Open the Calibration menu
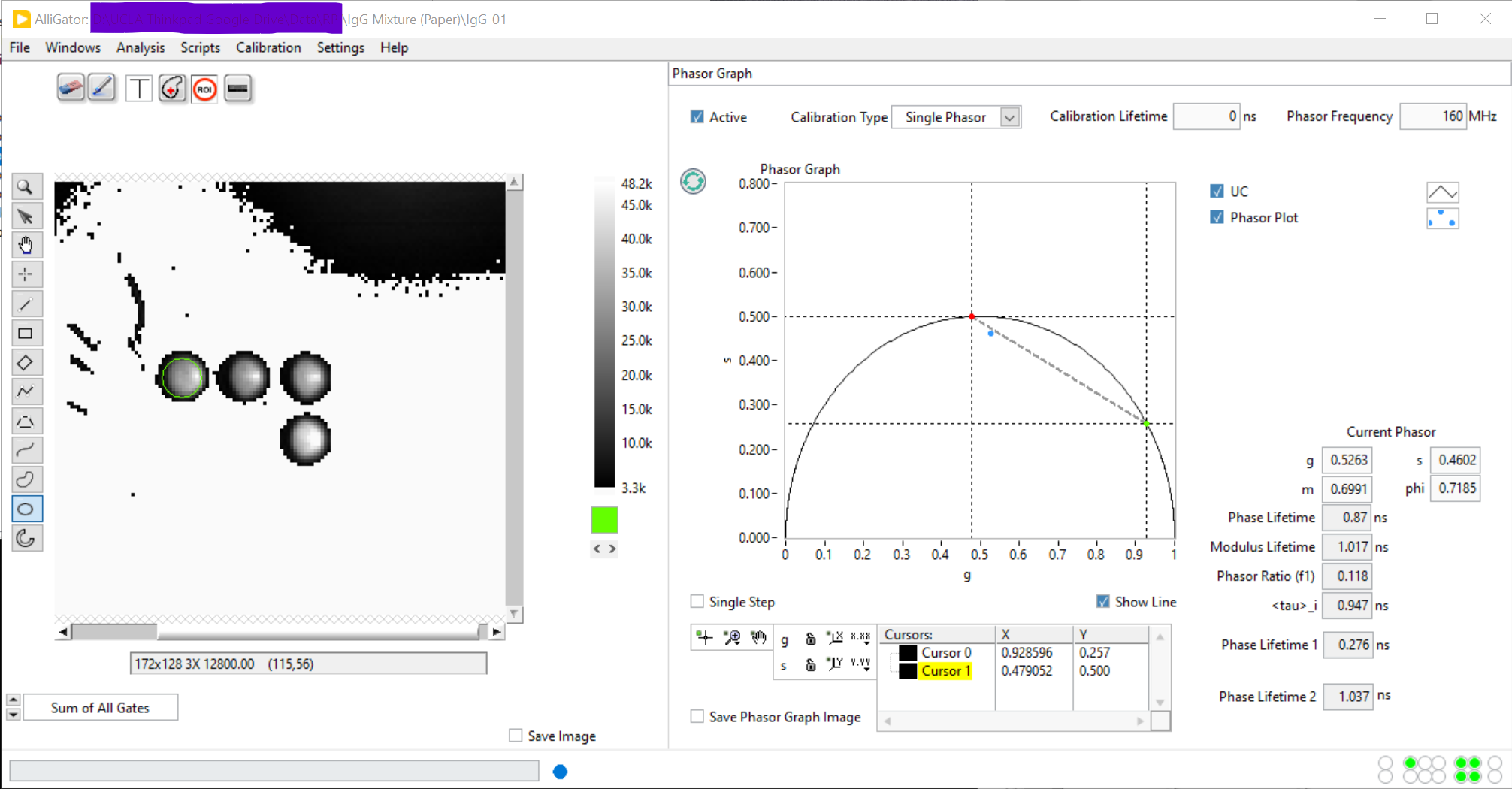 (268, 47)
